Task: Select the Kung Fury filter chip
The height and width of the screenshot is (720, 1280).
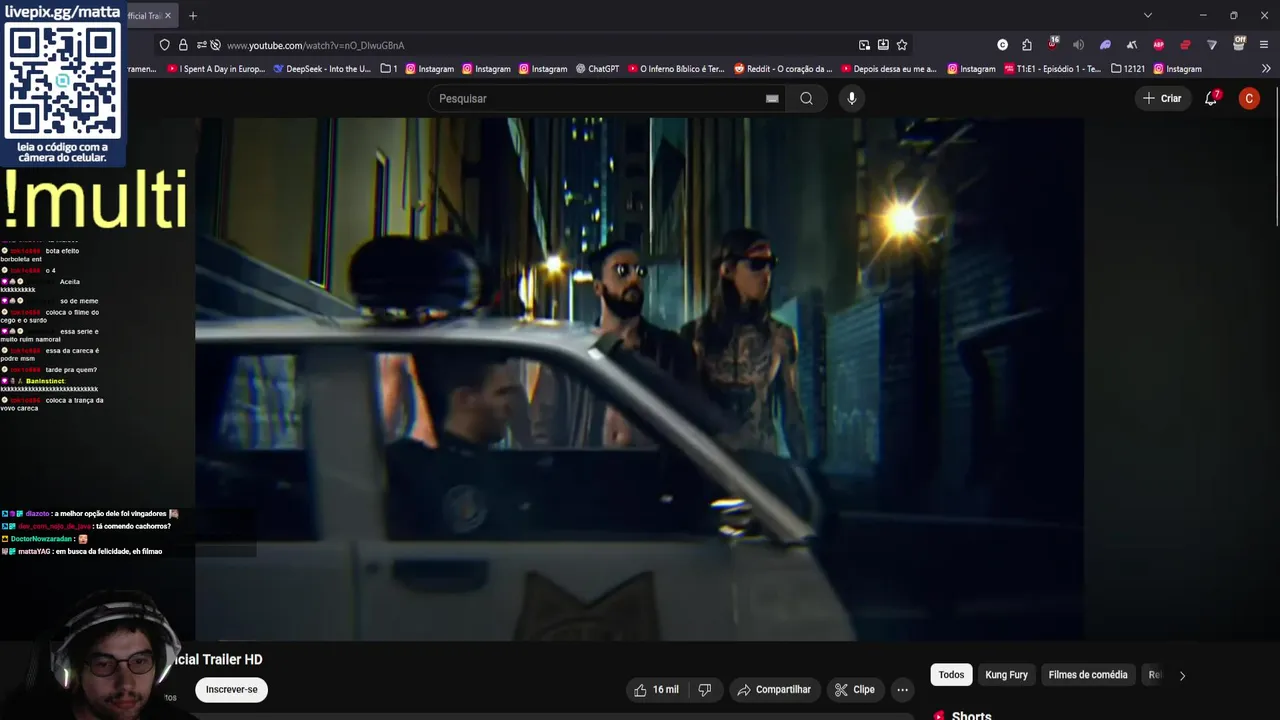Action: click(x=1006, y=675)
